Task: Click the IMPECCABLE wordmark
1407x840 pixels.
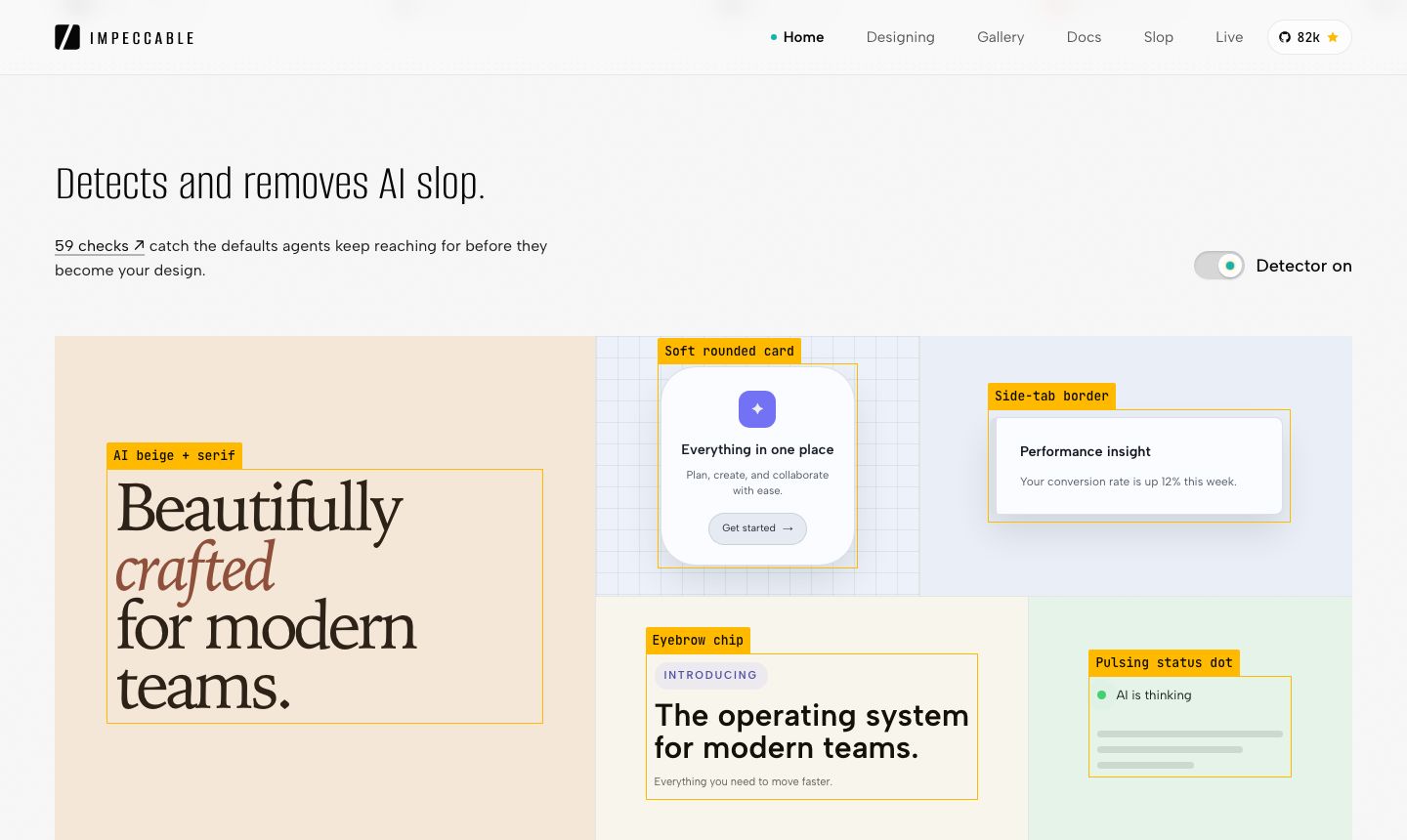Action: point(142,38)
